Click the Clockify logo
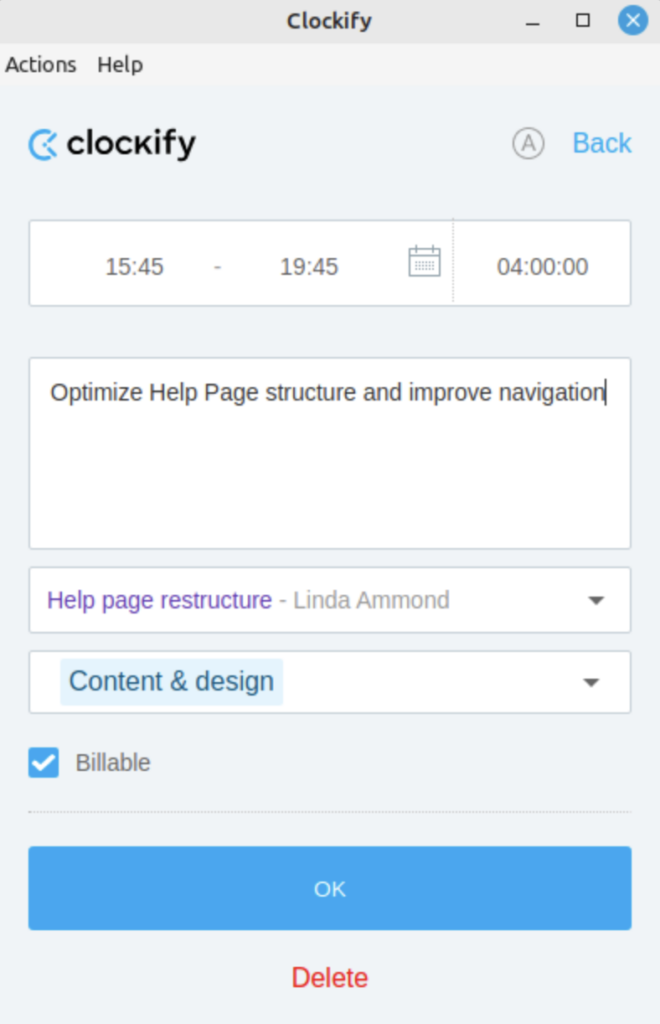 112,144
